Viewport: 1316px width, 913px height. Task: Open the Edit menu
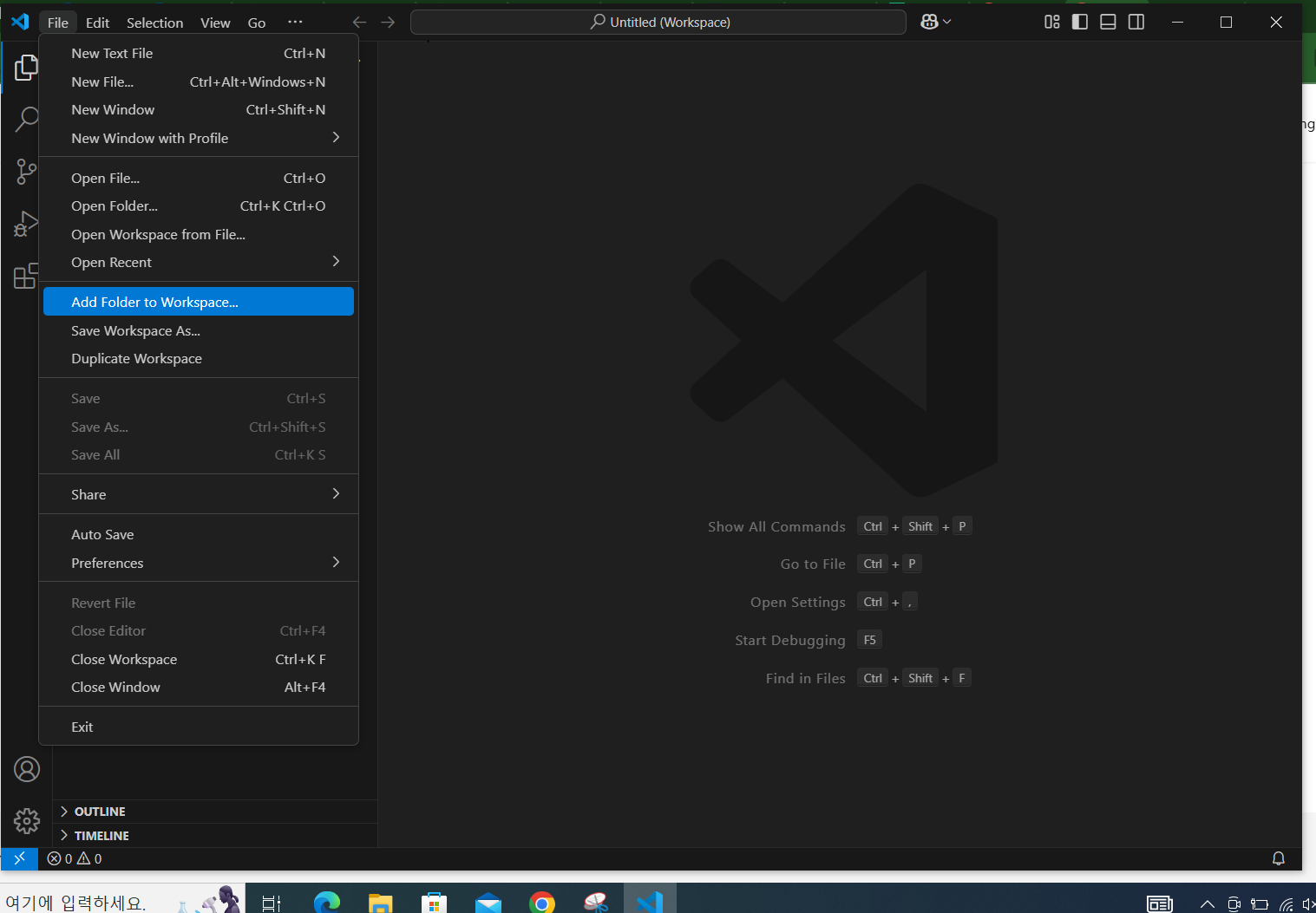97,23
